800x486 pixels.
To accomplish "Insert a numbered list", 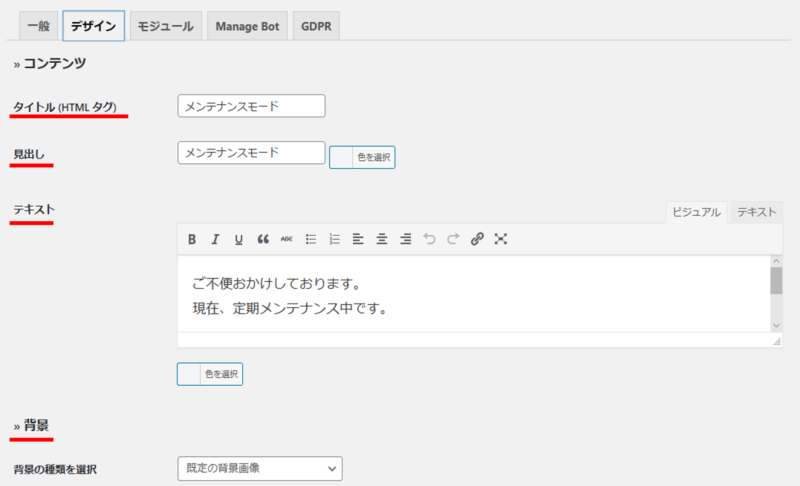I will [x=335, y=239].
